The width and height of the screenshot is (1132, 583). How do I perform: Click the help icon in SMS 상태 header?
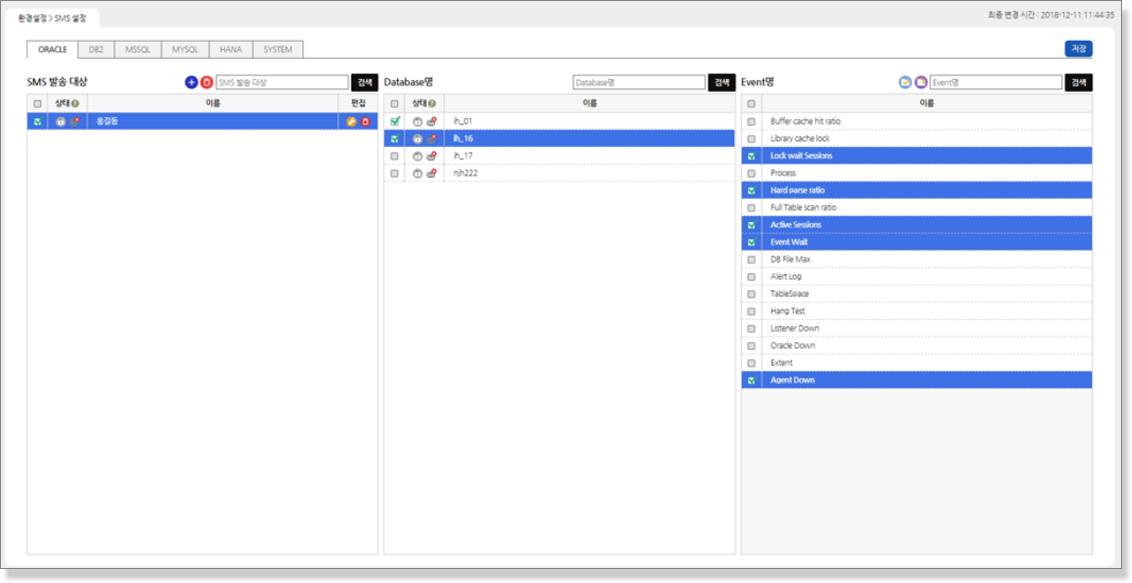pyautogui.click(x=75, y=103)
